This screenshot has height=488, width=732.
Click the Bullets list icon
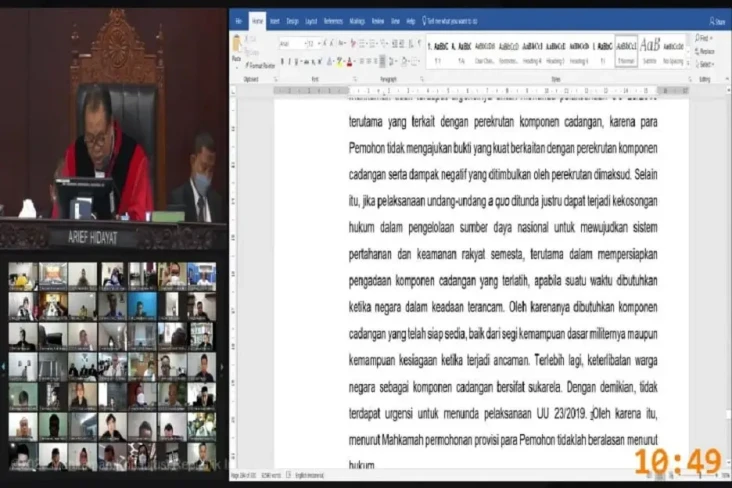coord(362,43)
